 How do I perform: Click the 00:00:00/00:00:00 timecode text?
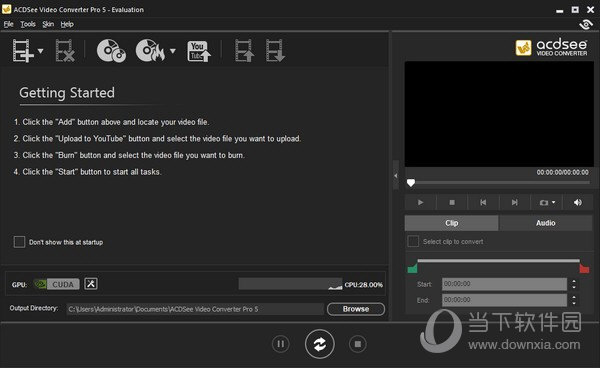click(x=562, y=173)
